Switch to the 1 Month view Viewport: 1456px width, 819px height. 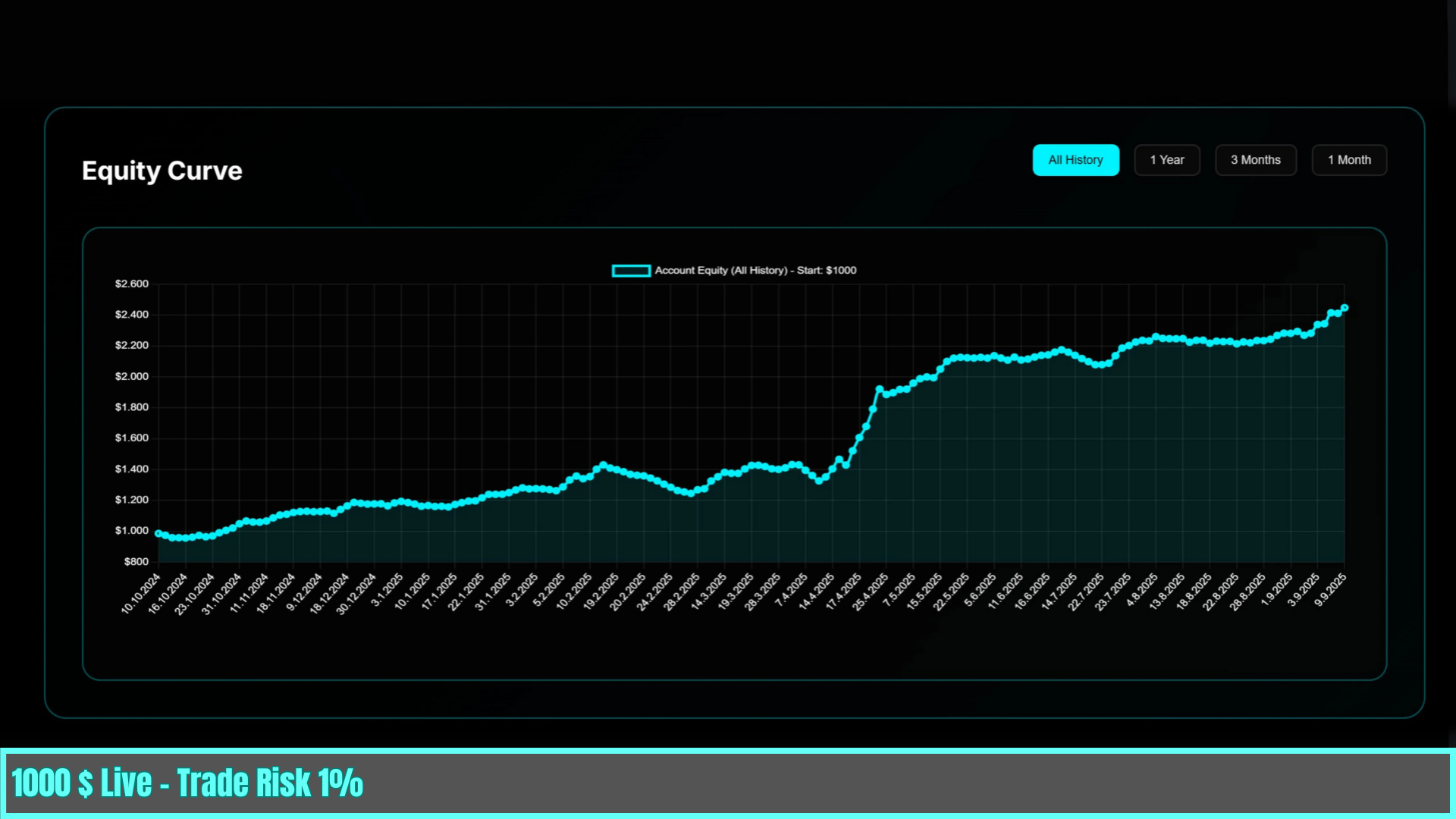(1349, 160)
